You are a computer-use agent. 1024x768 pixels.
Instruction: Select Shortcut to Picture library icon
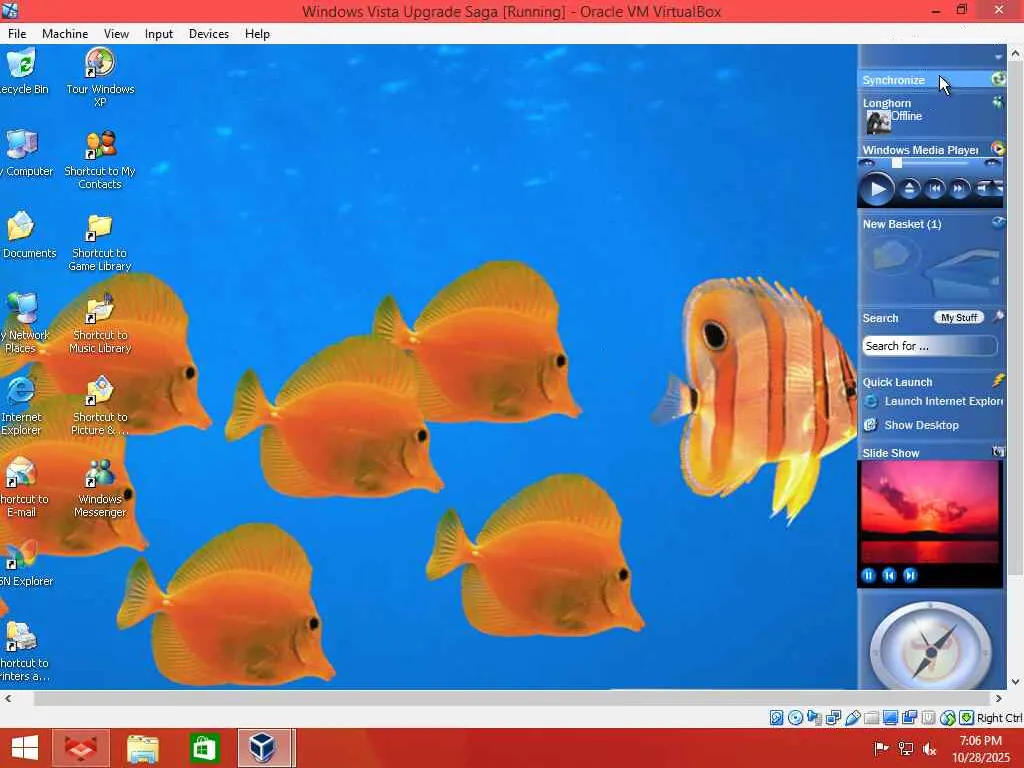click(100, 391)
